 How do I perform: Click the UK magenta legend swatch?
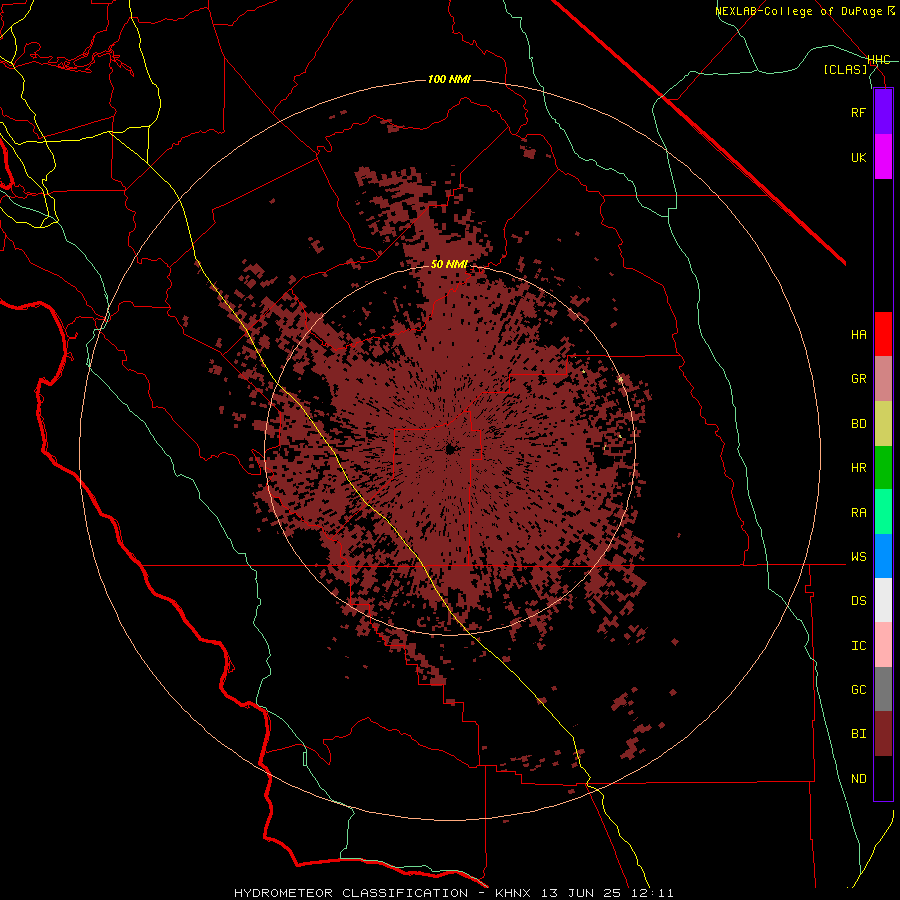[883, 157]
